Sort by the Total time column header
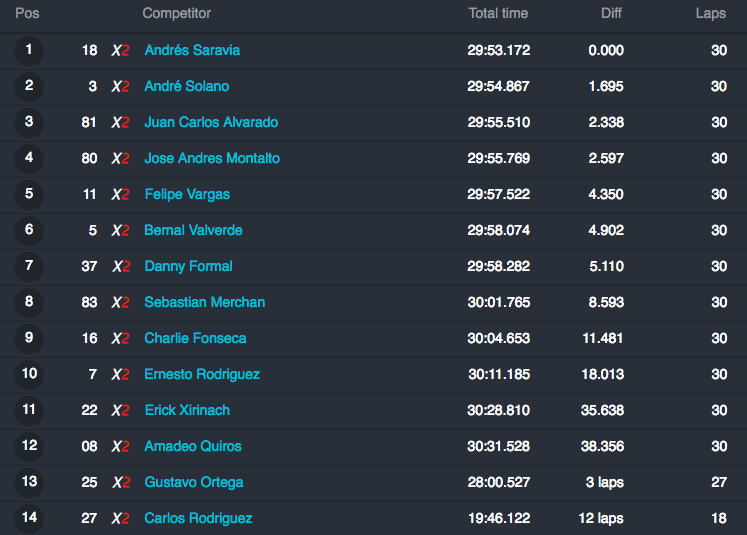This screenshot has width=747, height=535. pos(498,13)
